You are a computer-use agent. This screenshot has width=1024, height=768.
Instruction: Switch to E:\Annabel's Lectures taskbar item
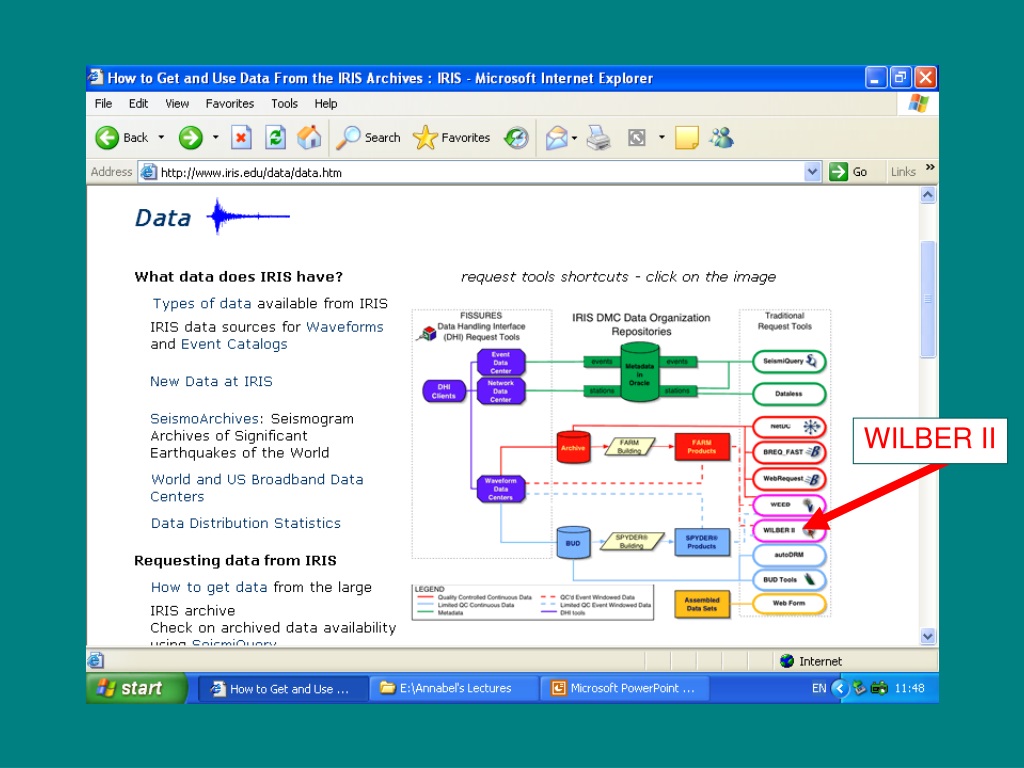click(454, 688)
